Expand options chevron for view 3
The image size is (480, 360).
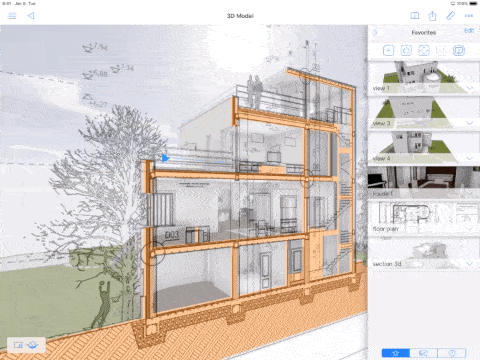pos(470,123)
